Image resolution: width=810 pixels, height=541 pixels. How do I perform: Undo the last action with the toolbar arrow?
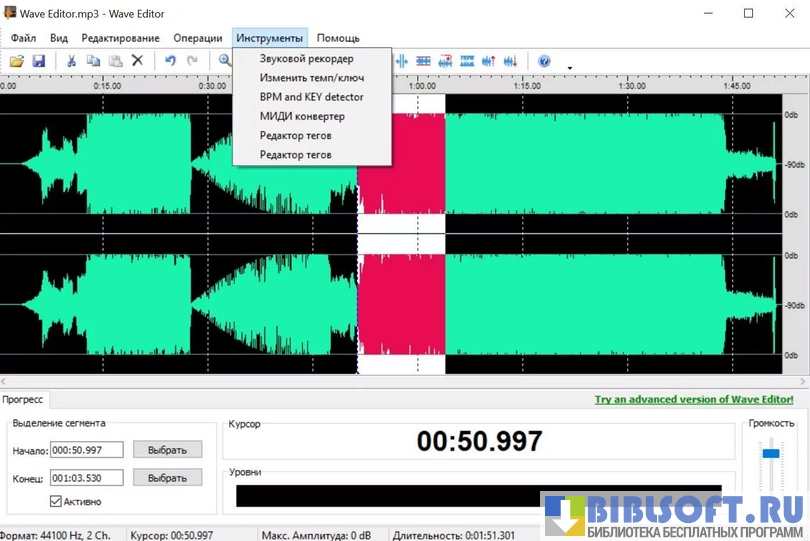coord(170,61)
